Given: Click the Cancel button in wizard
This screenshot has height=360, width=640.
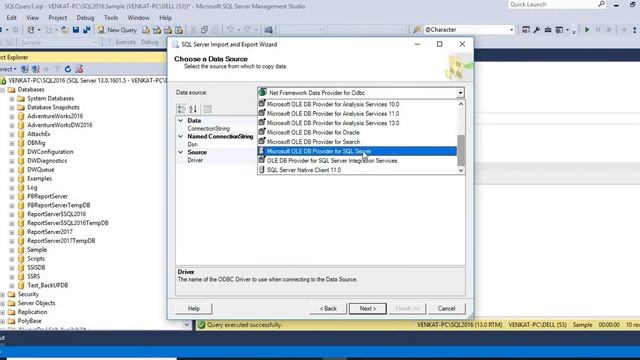Looking at the screenshot, I should [447, 309].
